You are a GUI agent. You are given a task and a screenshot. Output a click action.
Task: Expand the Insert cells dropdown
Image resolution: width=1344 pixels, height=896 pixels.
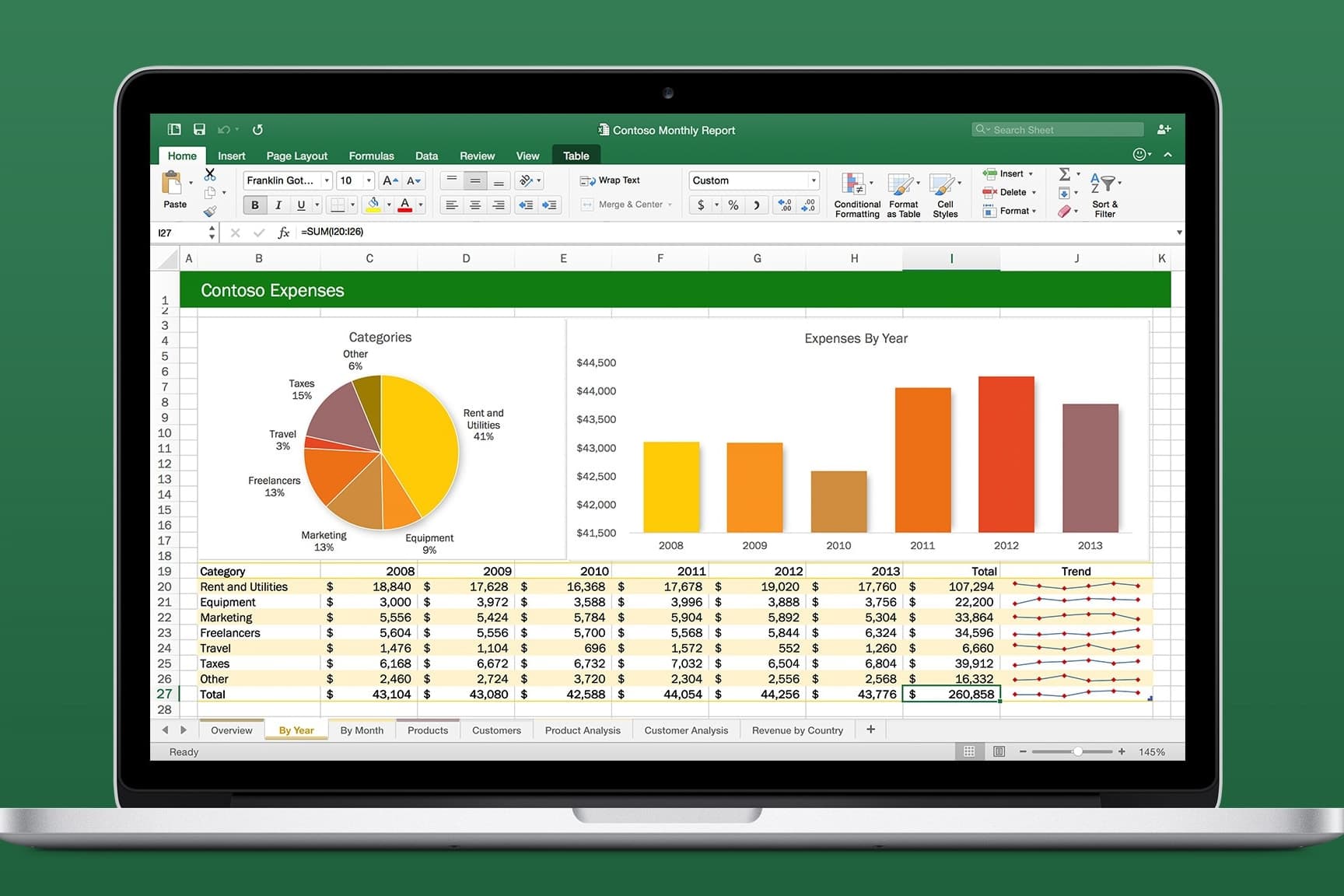[1031, 174]
